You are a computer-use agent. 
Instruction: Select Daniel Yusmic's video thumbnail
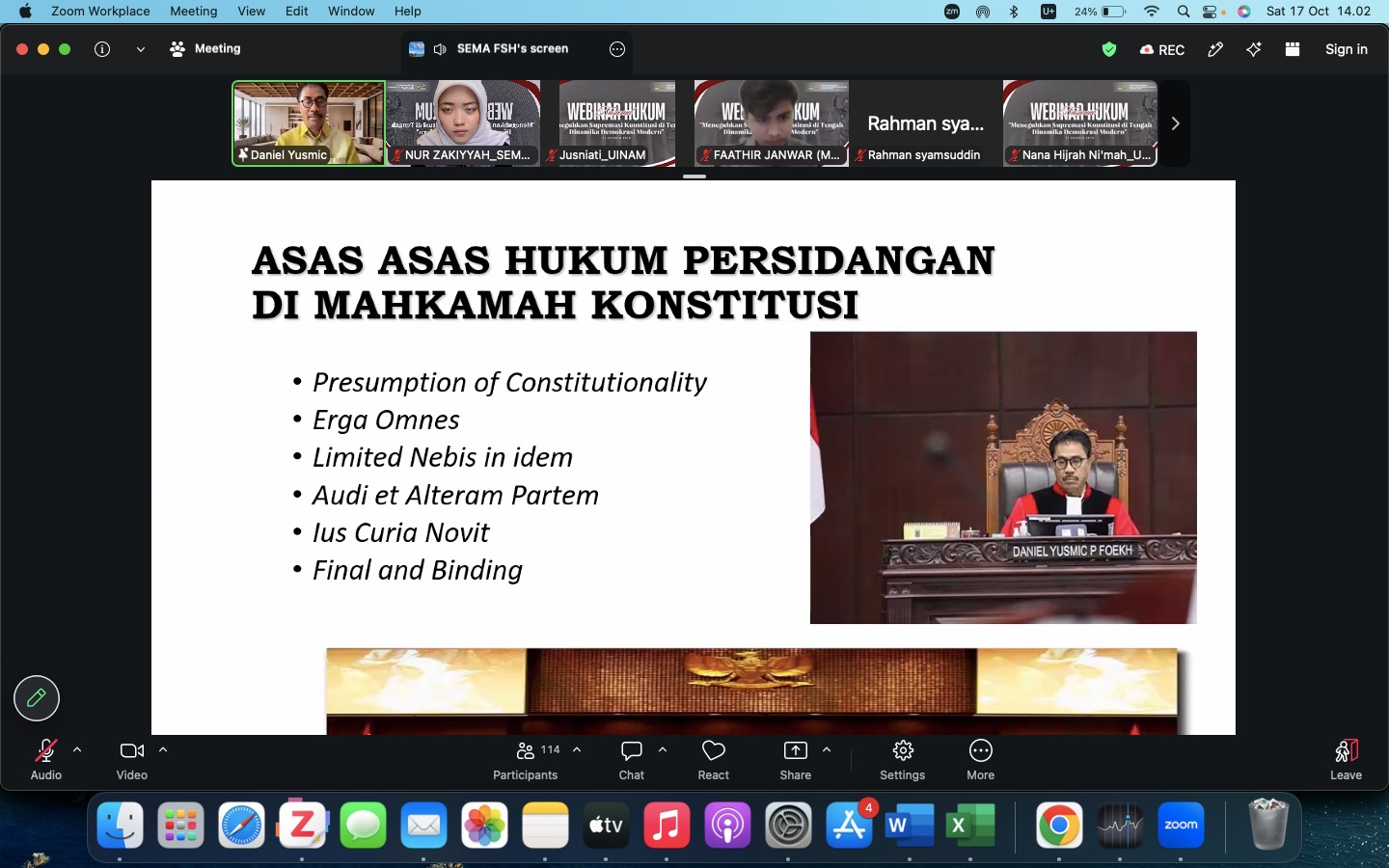pyautogui.click(x=309, y=123)
